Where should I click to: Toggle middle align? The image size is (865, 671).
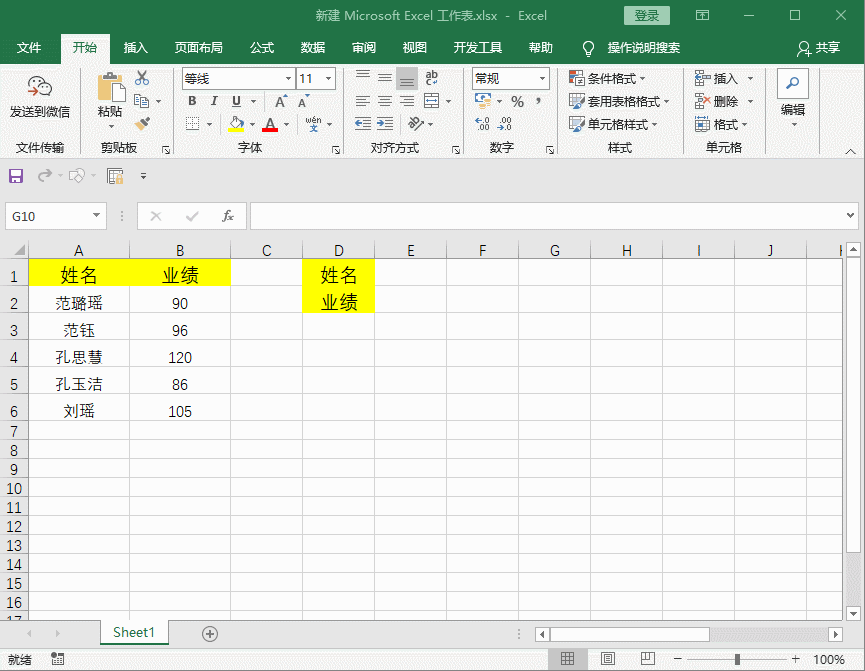coord(385,78)
